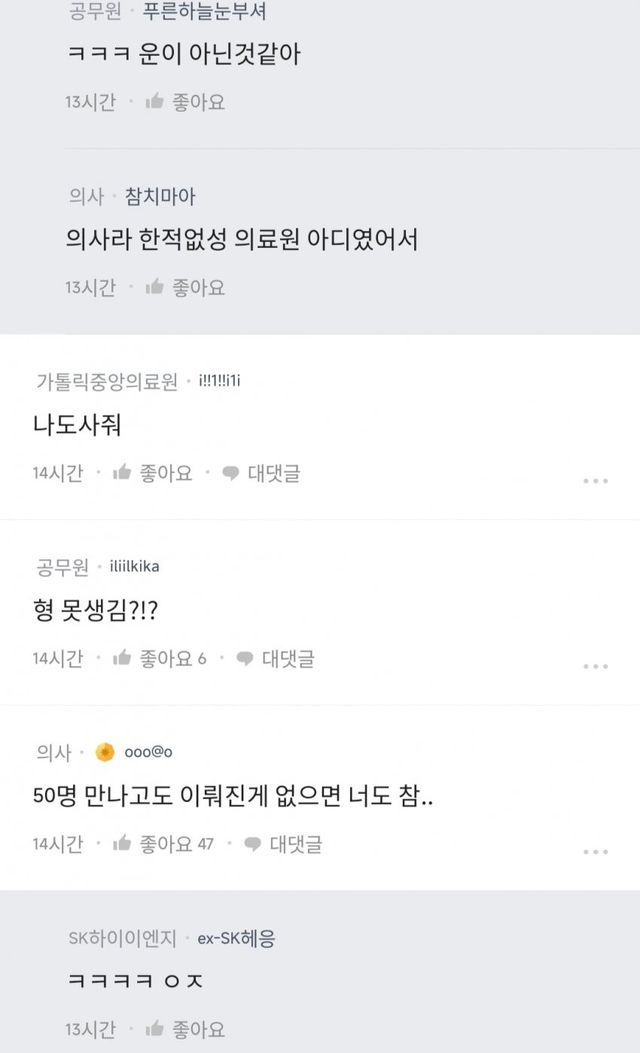This screenshot has height=1053, width=640.
Task: Open the ex-SK헤응 user nickname
Action: click(229, 938)
